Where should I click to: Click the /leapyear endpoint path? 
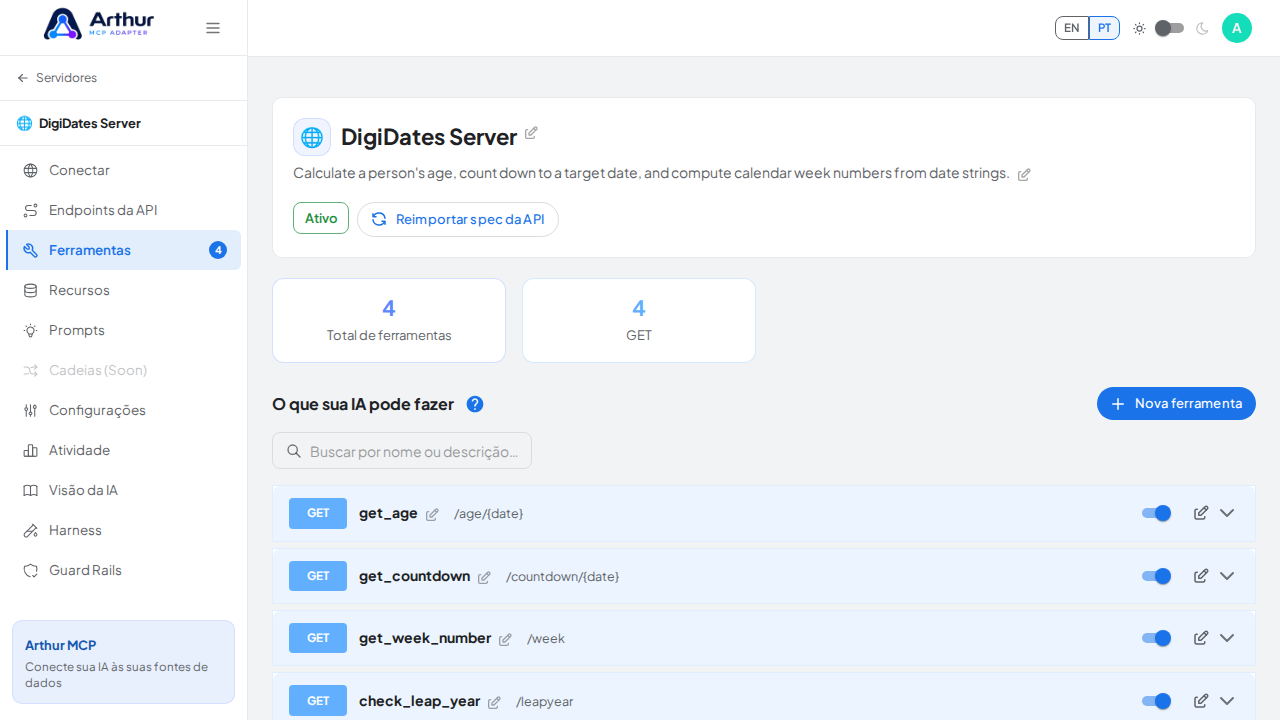545,702
